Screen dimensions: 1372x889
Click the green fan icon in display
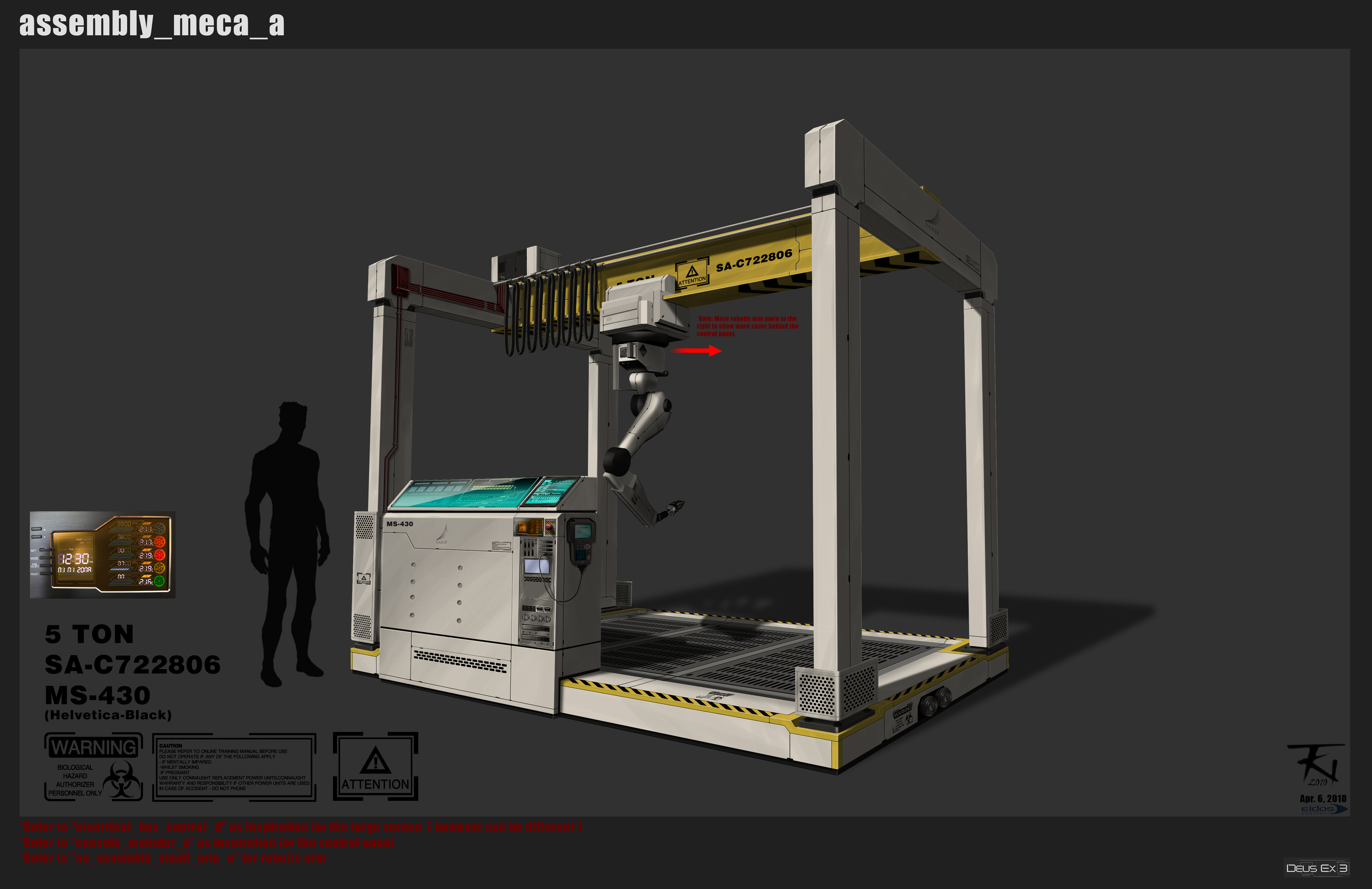tap(159, 581)
